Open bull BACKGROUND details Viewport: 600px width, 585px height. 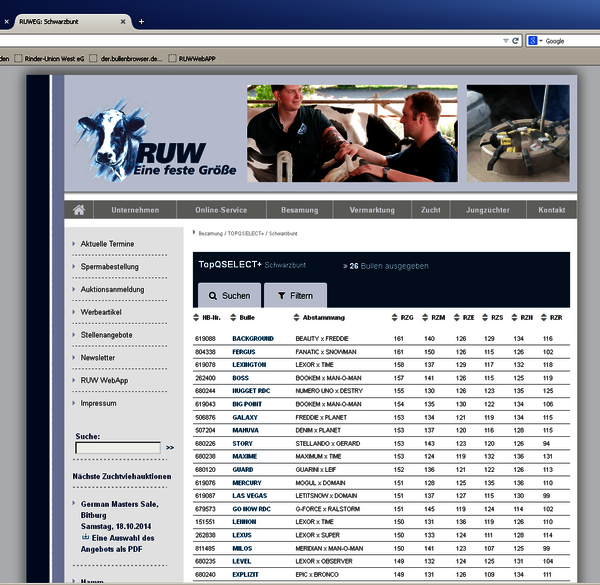tap(253, 339)
